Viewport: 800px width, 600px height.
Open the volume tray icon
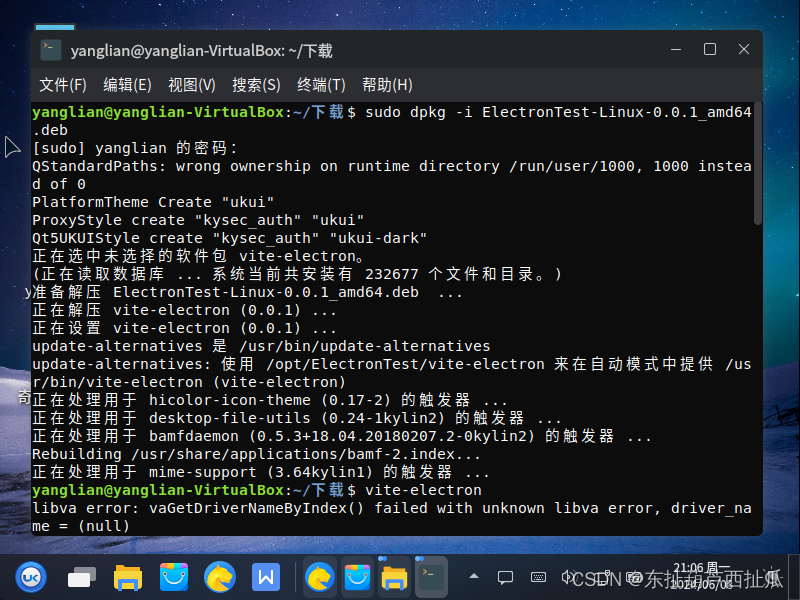(567, 577)
